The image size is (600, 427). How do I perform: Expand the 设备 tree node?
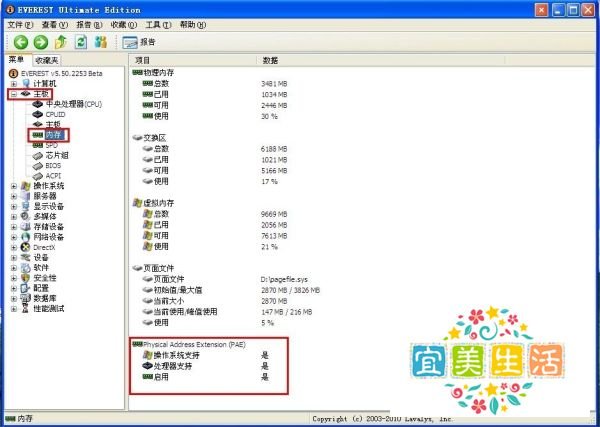(14, 258)
